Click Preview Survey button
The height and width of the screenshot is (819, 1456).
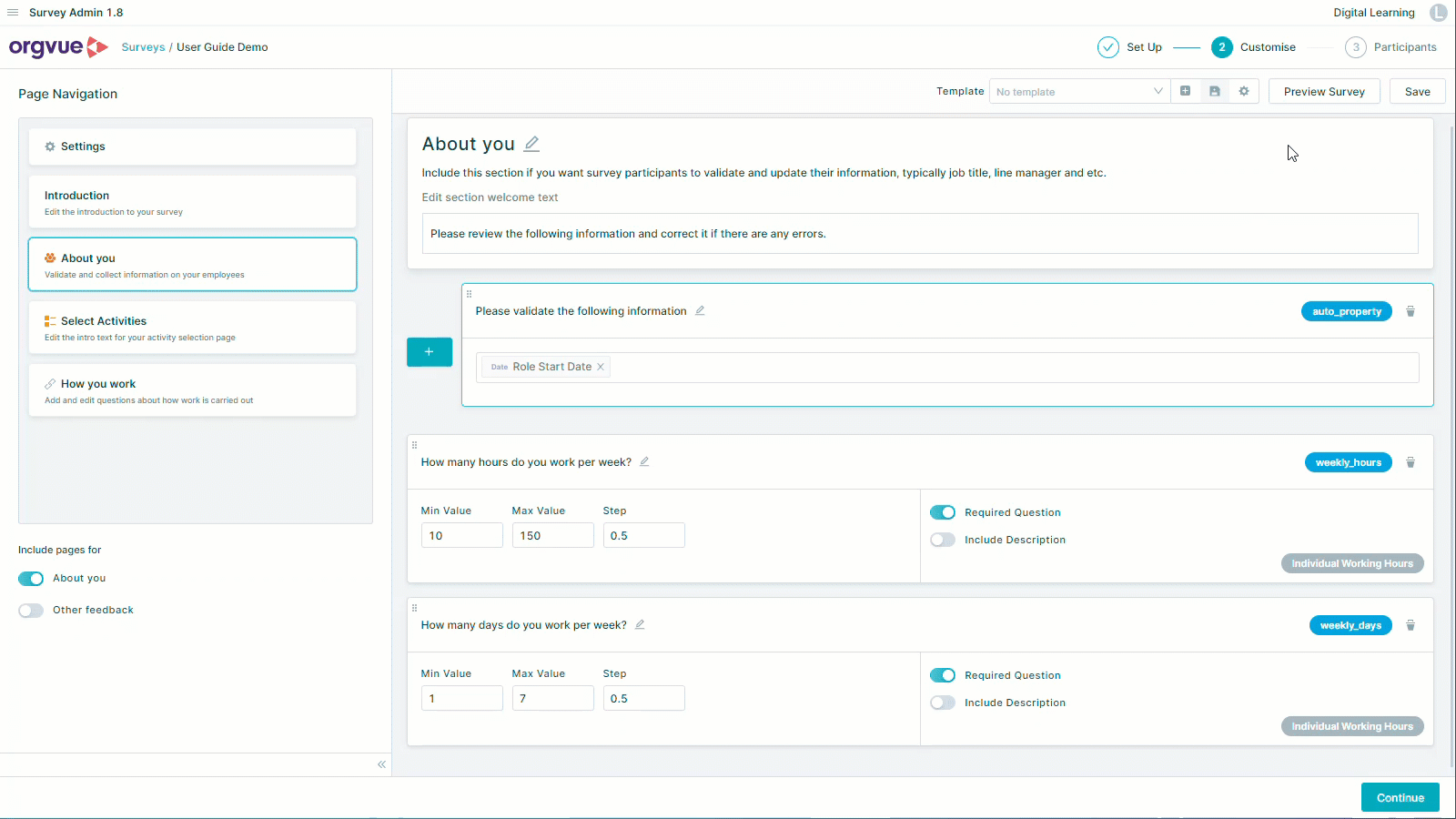1324,91
